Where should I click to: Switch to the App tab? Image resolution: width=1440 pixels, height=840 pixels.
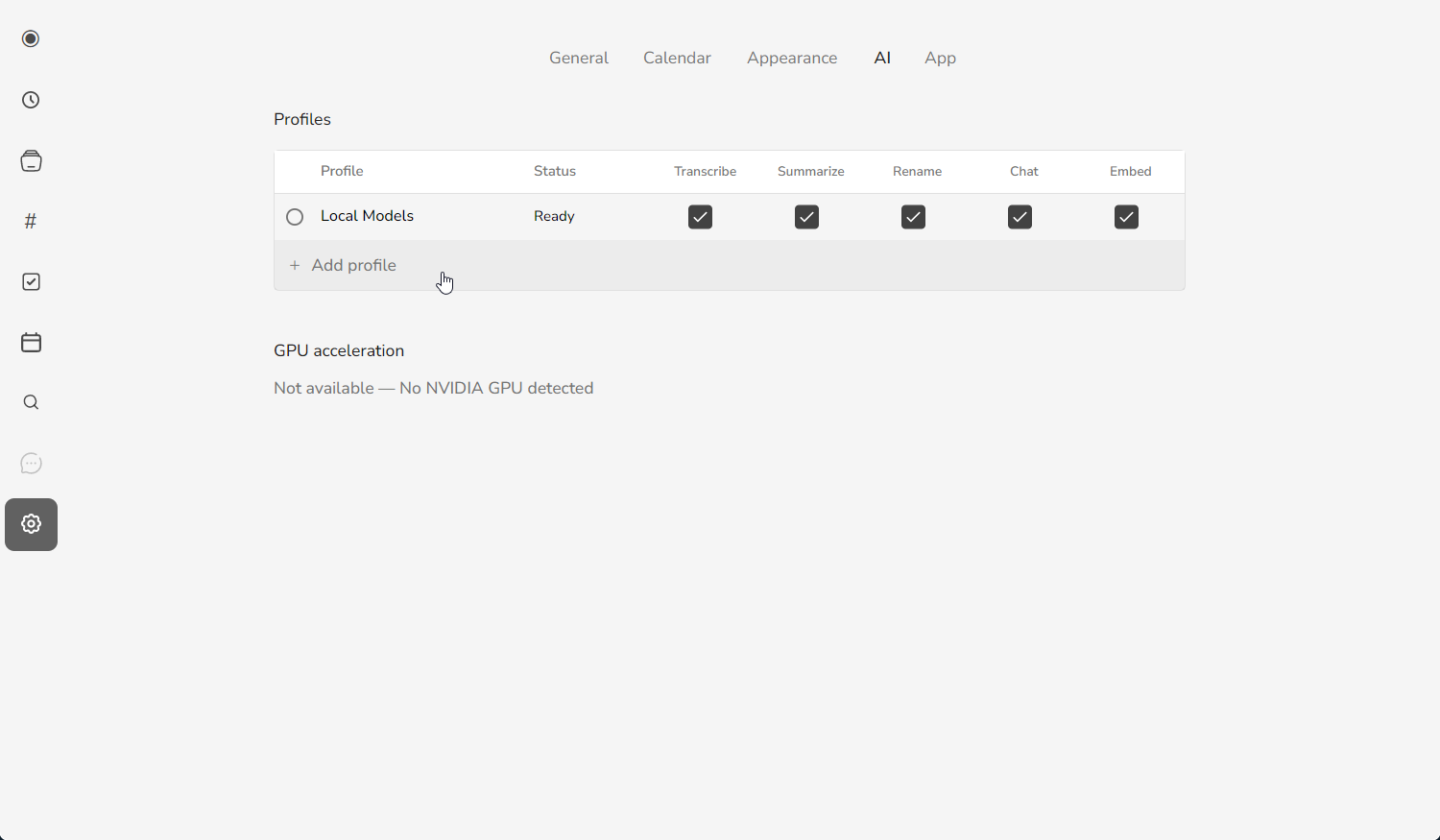point(940,58)
